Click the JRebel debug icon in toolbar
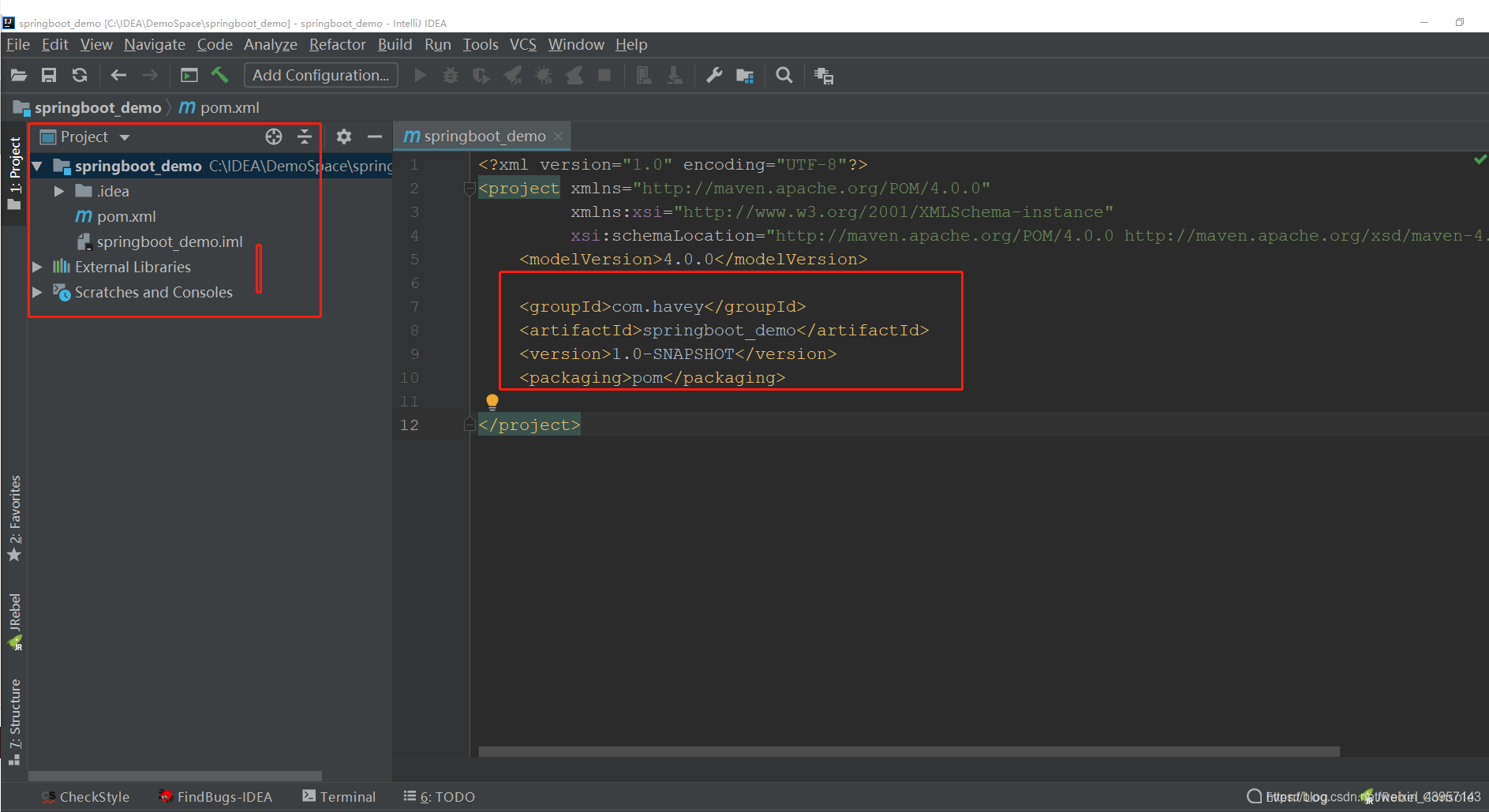The image size is (1489, 812). [x=544, y=76]
